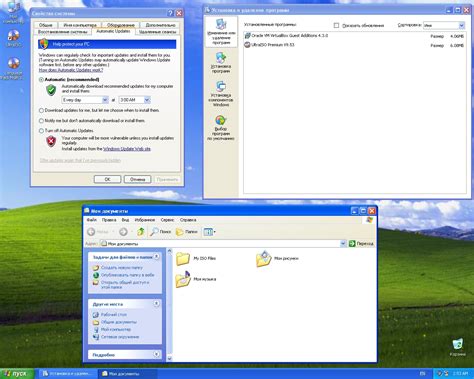This screenshot has width=474, height=379.
Task: Click Cancel in System Properties dialog
Action: [x=137, y=179]
